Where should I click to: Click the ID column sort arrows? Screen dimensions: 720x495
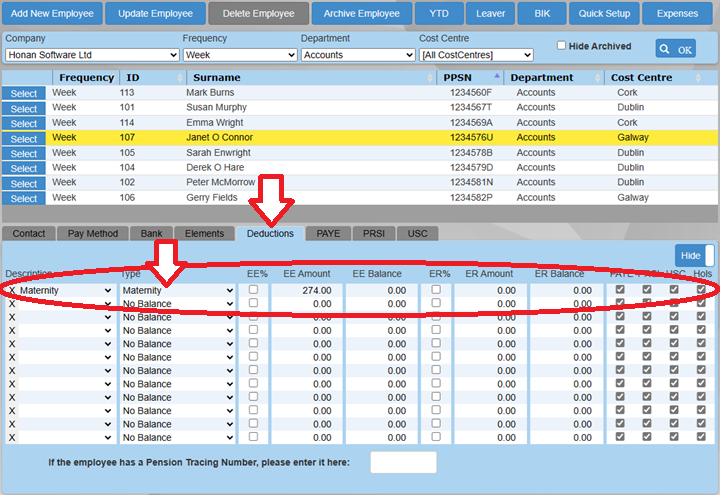tap(179, 77)
